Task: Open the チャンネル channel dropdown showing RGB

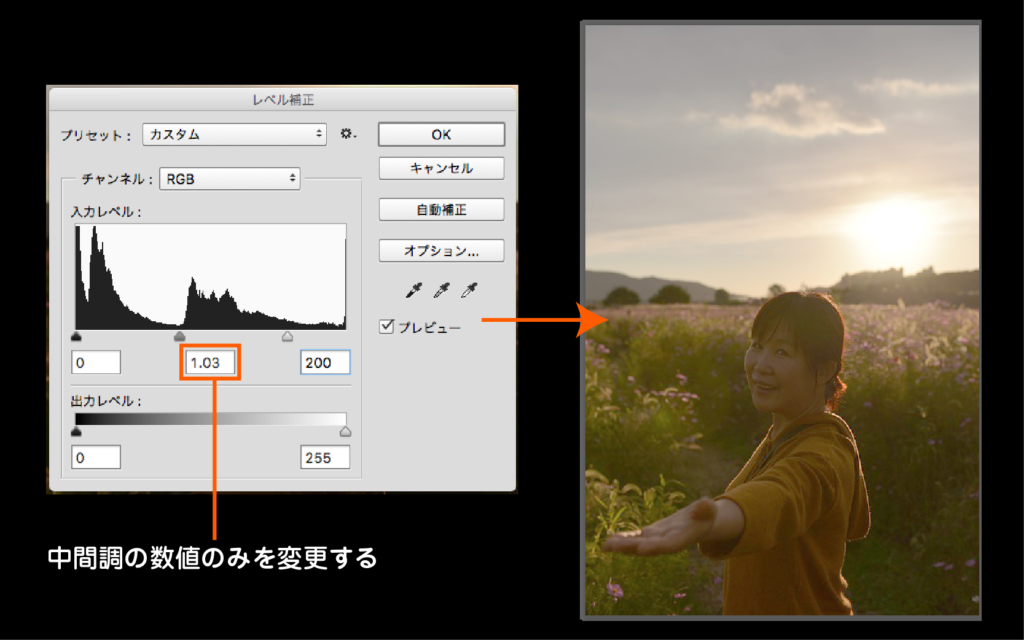Action: pos(230,178)
